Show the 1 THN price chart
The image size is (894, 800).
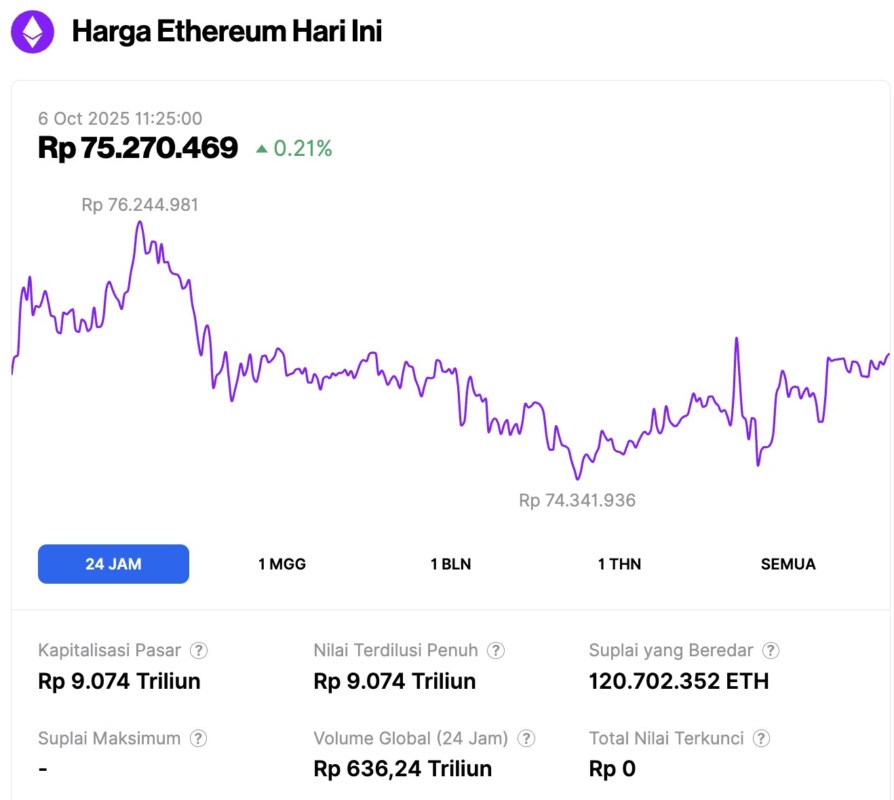(x=619, y=564)
